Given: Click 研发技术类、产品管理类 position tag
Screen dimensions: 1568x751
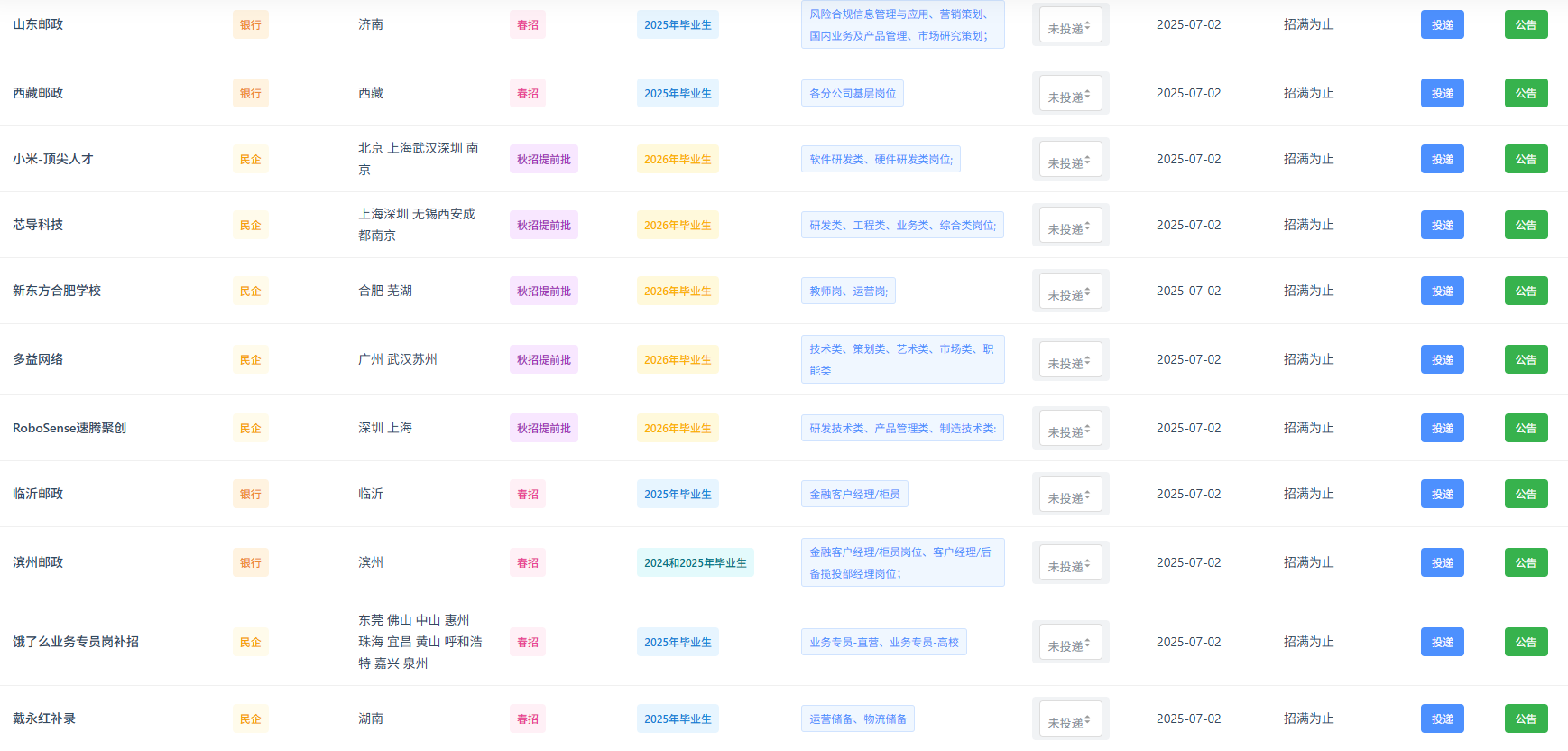Looking at the screenshot, I should tap(902, 428).
